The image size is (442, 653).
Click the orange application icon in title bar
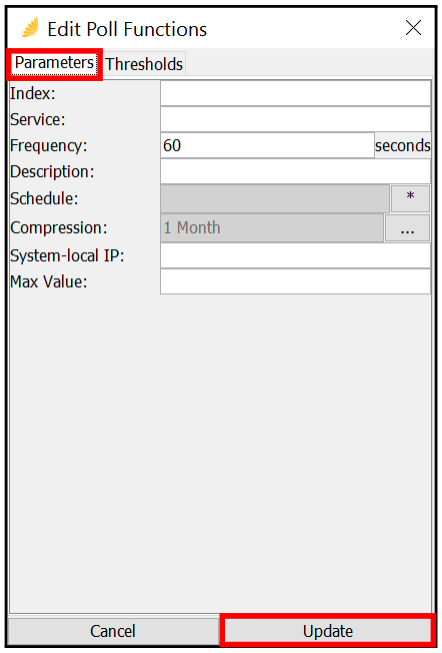[30, 27]
